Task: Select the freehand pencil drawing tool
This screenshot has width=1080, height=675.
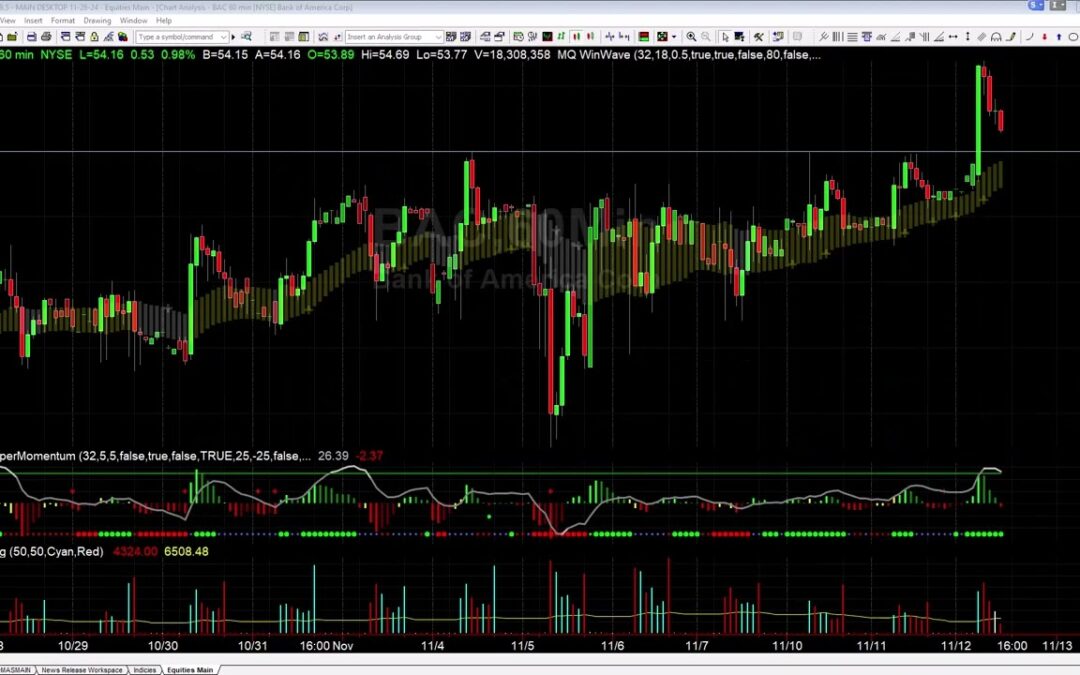Action: click(1011, 36)
